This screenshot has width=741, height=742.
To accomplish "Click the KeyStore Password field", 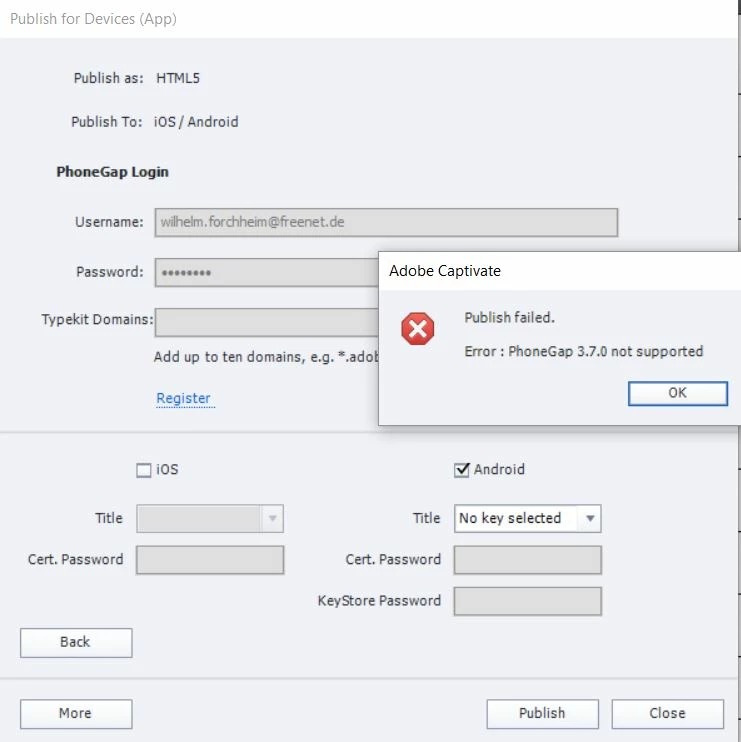I will click(528, 601).
